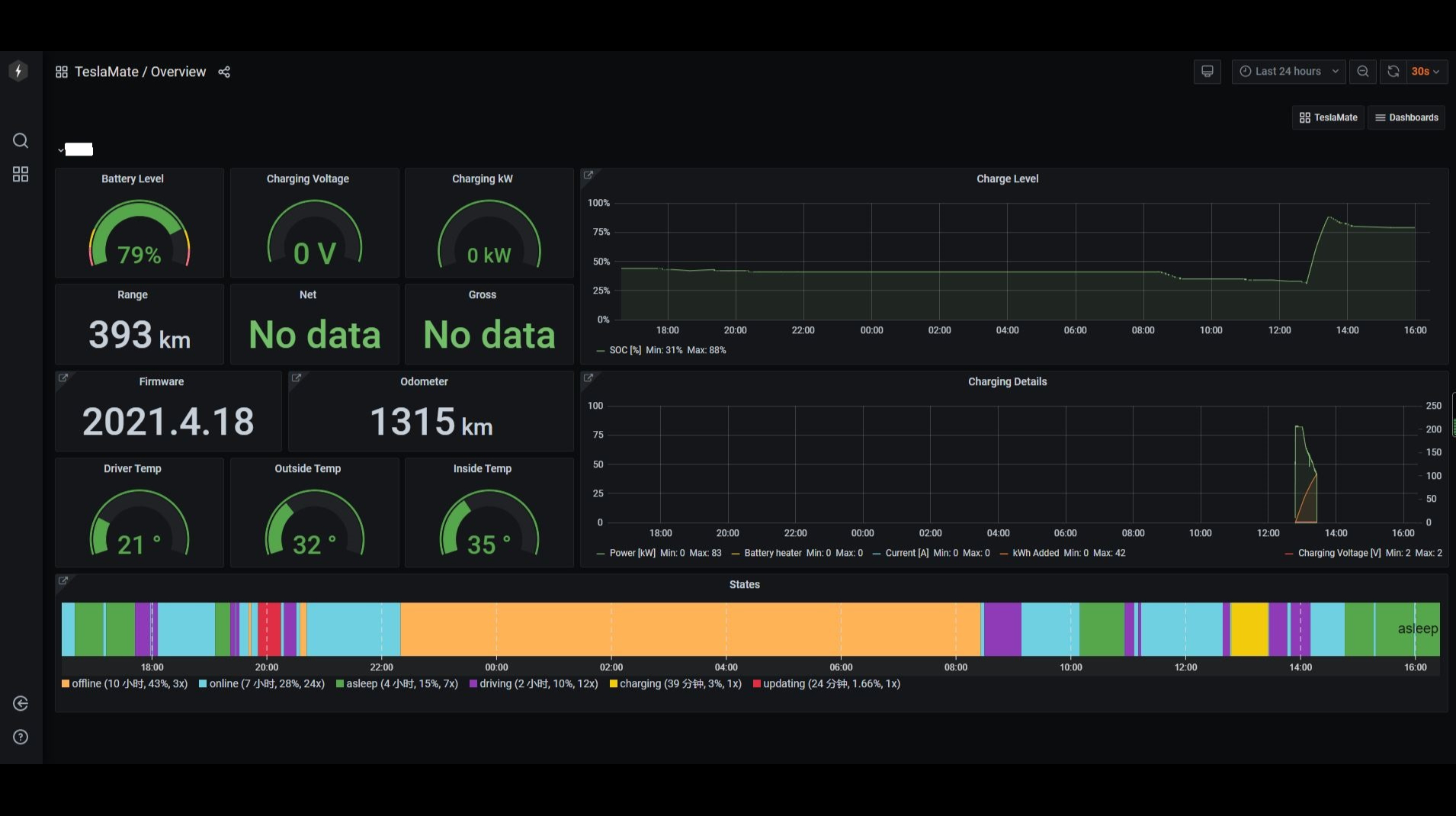Viewport: 1456px width, 816px height.
Task: Click the yellow charging segment in States
Action: click(1249, 629)
